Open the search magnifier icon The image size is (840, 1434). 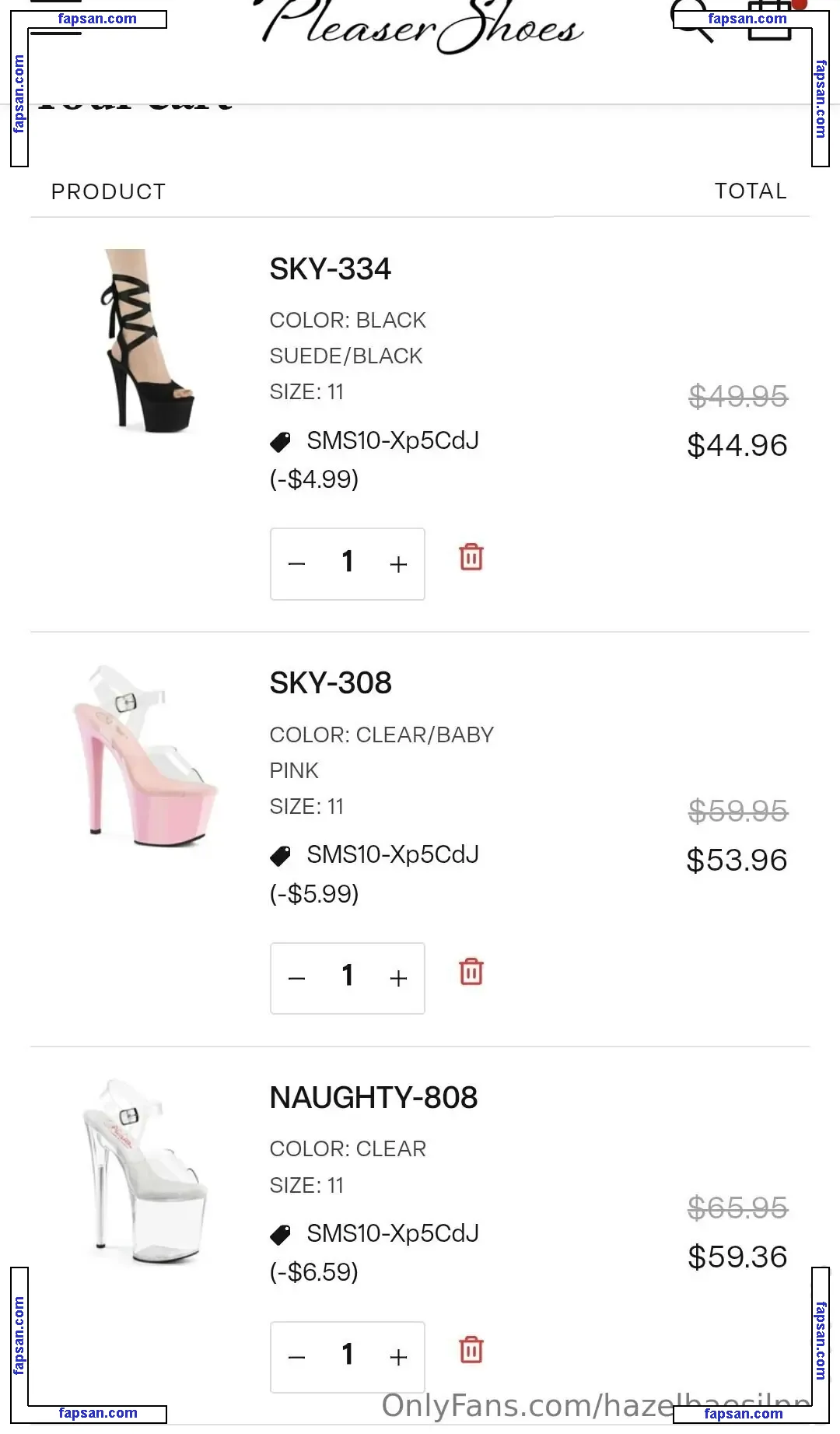pos(692,23)
